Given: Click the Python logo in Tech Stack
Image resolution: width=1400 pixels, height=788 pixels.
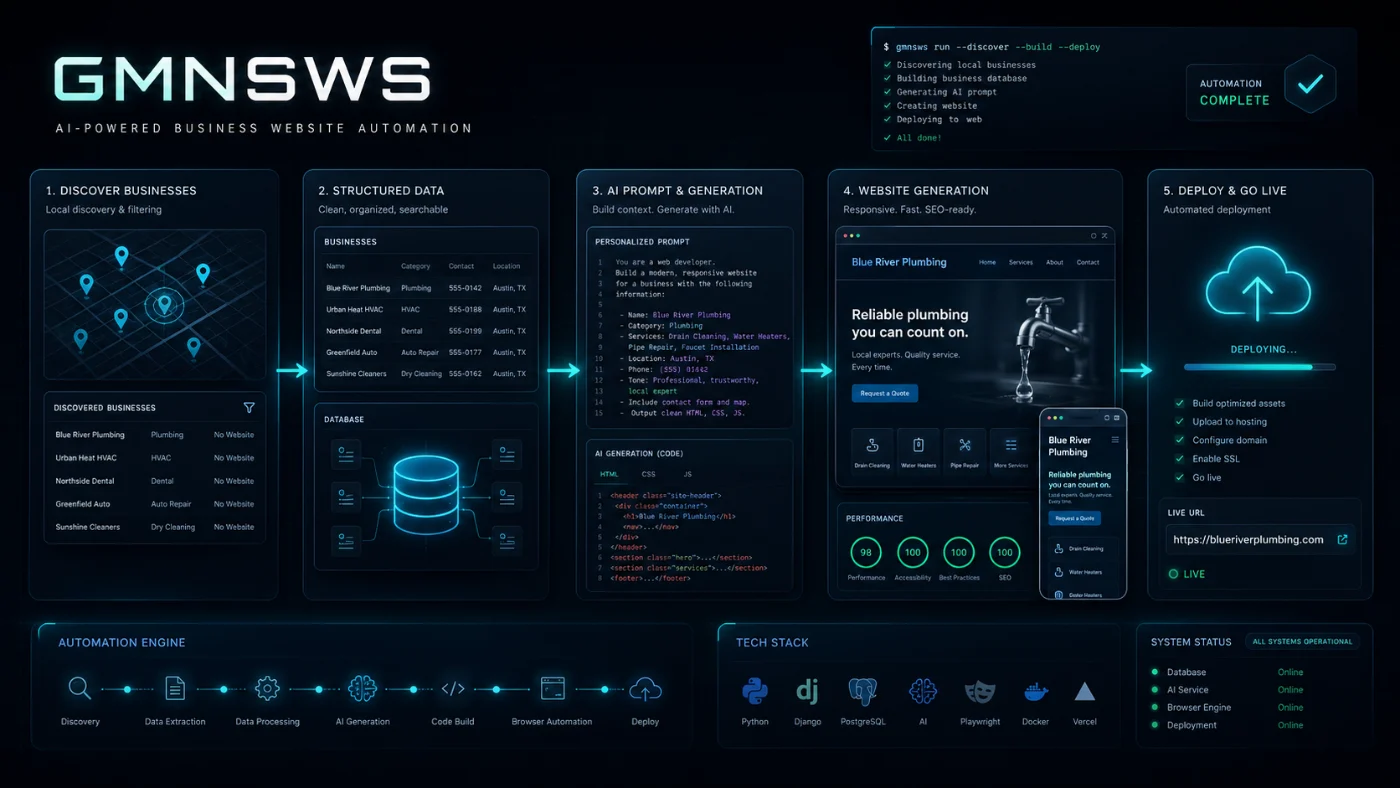Looking at the screenshot, I should pos(755,691).
